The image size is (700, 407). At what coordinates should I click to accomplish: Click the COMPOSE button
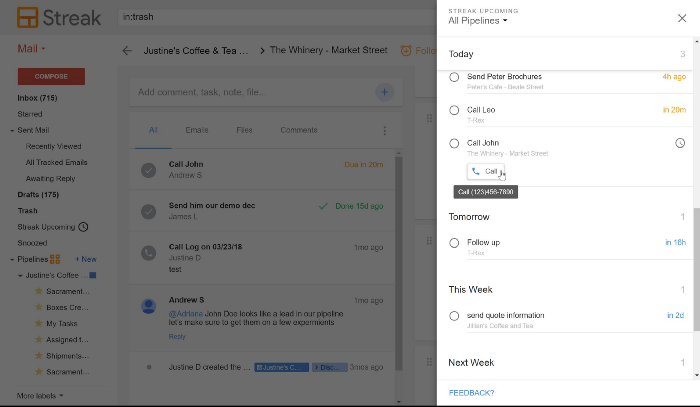point(51,76)
